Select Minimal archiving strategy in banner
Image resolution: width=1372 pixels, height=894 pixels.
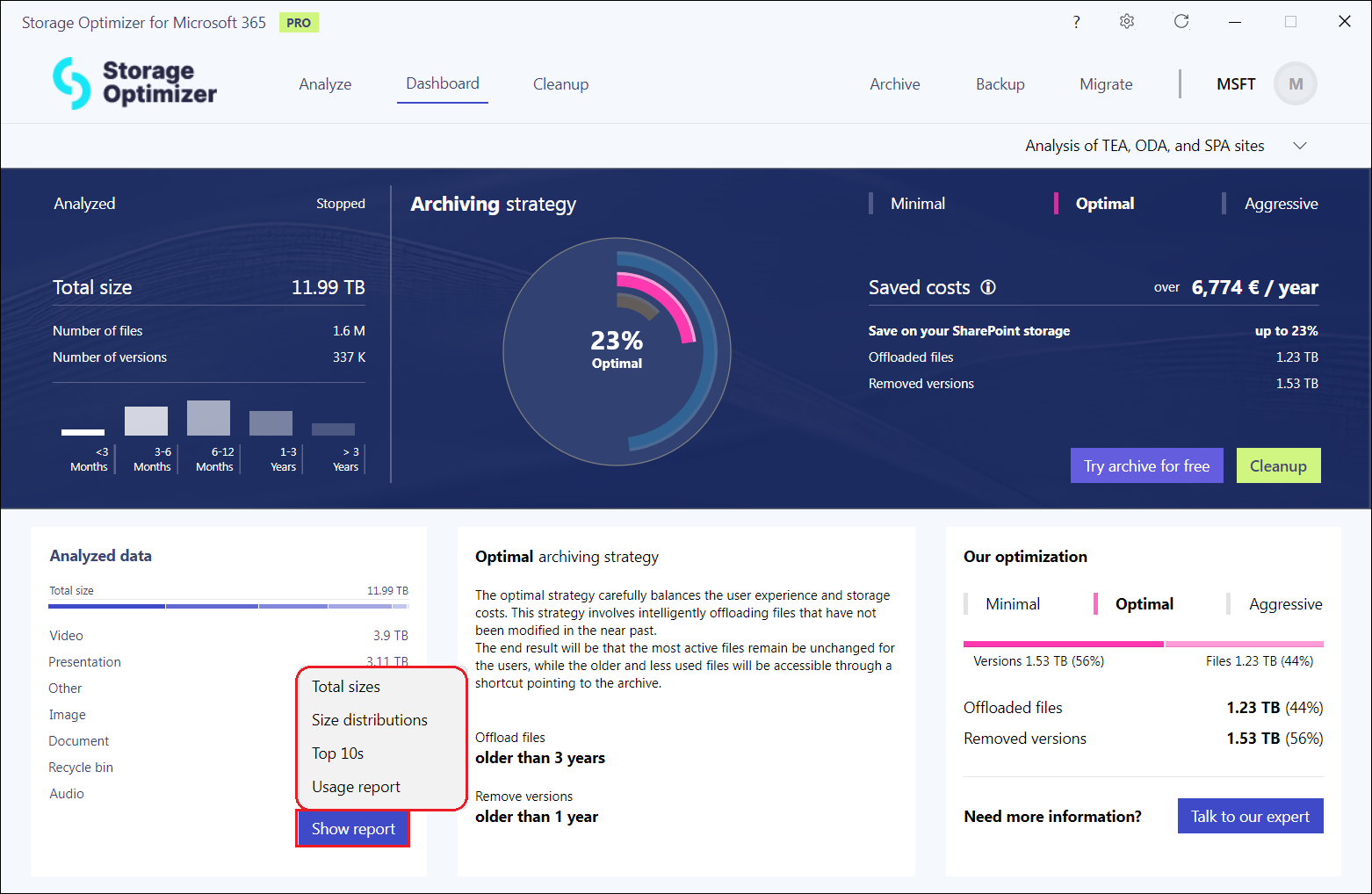(x=917, y=204)
